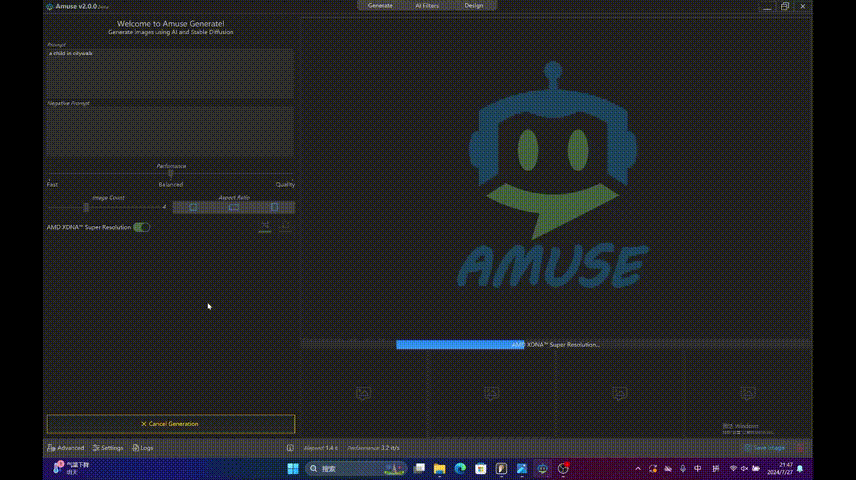Screen dimensions: 856x480
Task: Select the first image placeholder thumbnail
Action: tap(364, 394)
